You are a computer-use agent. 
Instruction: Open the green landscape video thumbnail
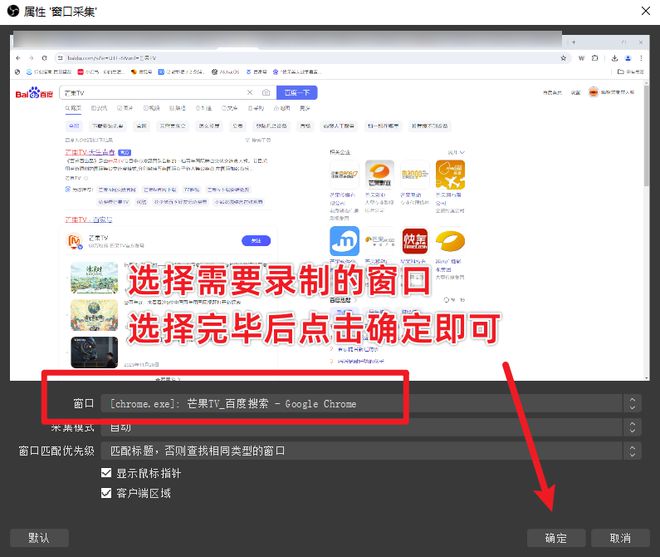pyautogui.click(x=94, y=277)
